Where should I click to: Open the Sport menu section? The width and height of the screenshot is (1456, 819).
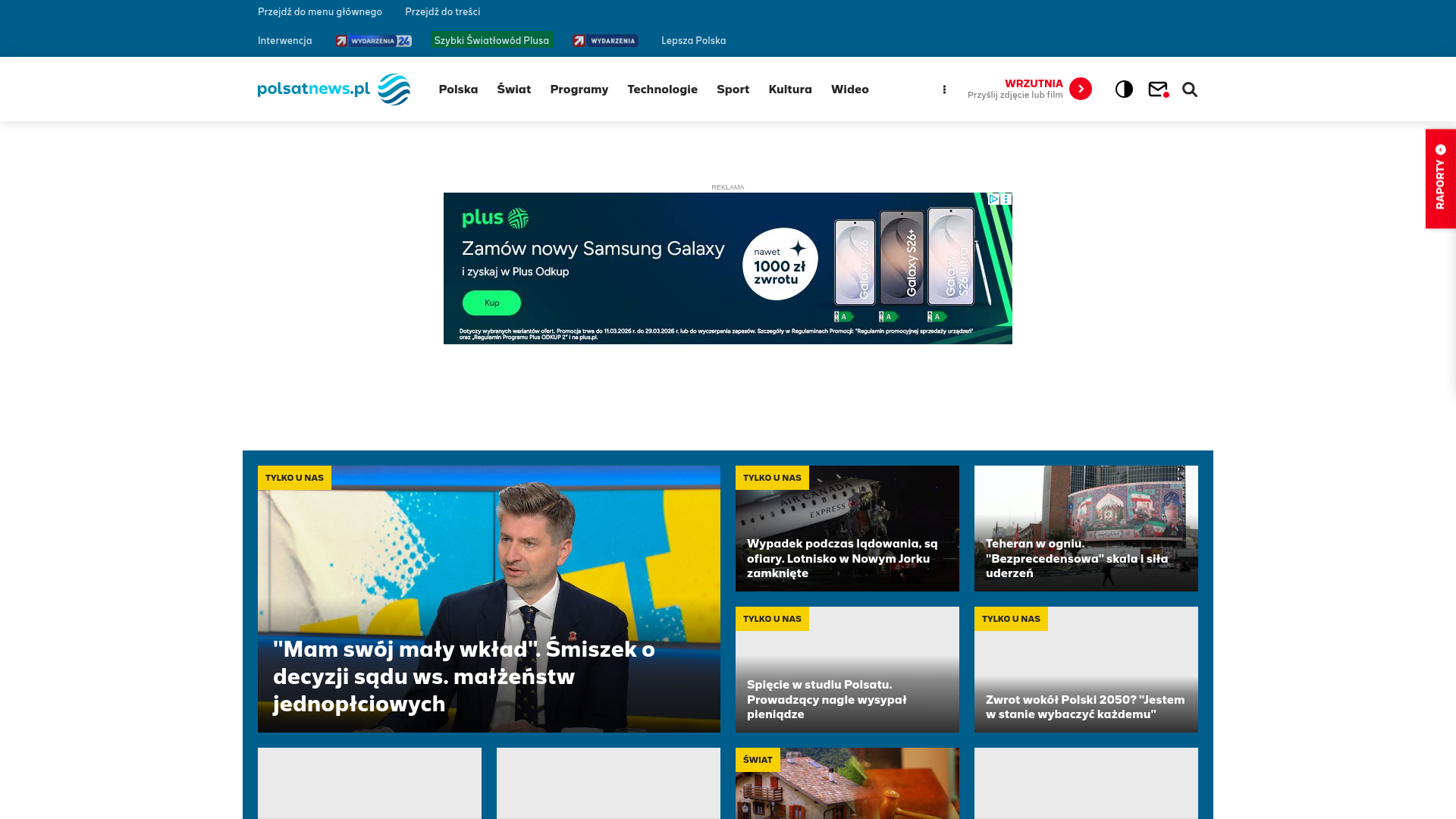733,89
